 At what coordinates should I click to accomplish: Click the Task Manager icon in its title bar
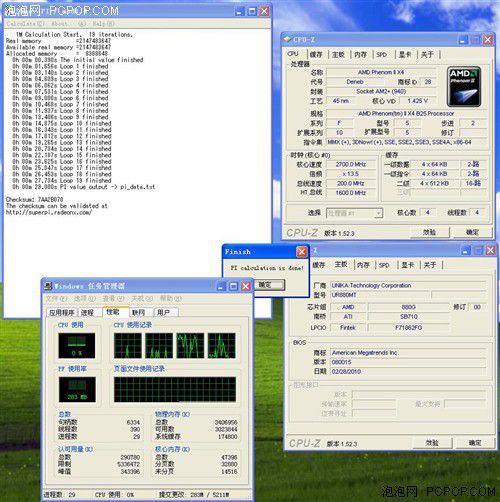click(x=48, y=286)
